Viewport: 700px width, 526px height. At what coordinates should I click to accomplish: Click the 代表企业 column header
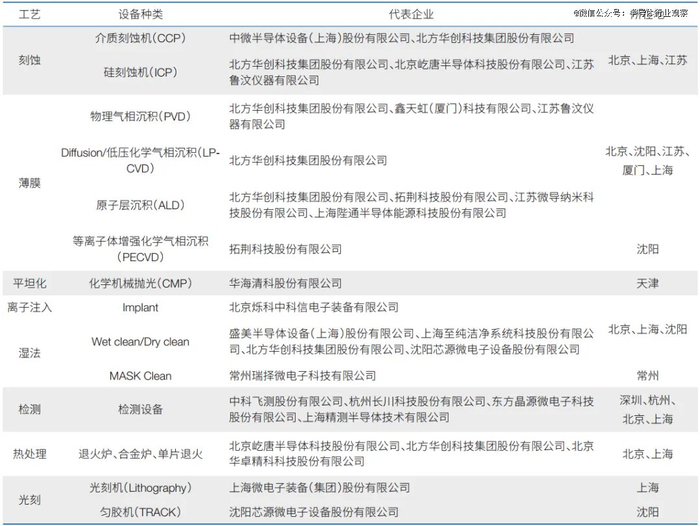(411, 14)
